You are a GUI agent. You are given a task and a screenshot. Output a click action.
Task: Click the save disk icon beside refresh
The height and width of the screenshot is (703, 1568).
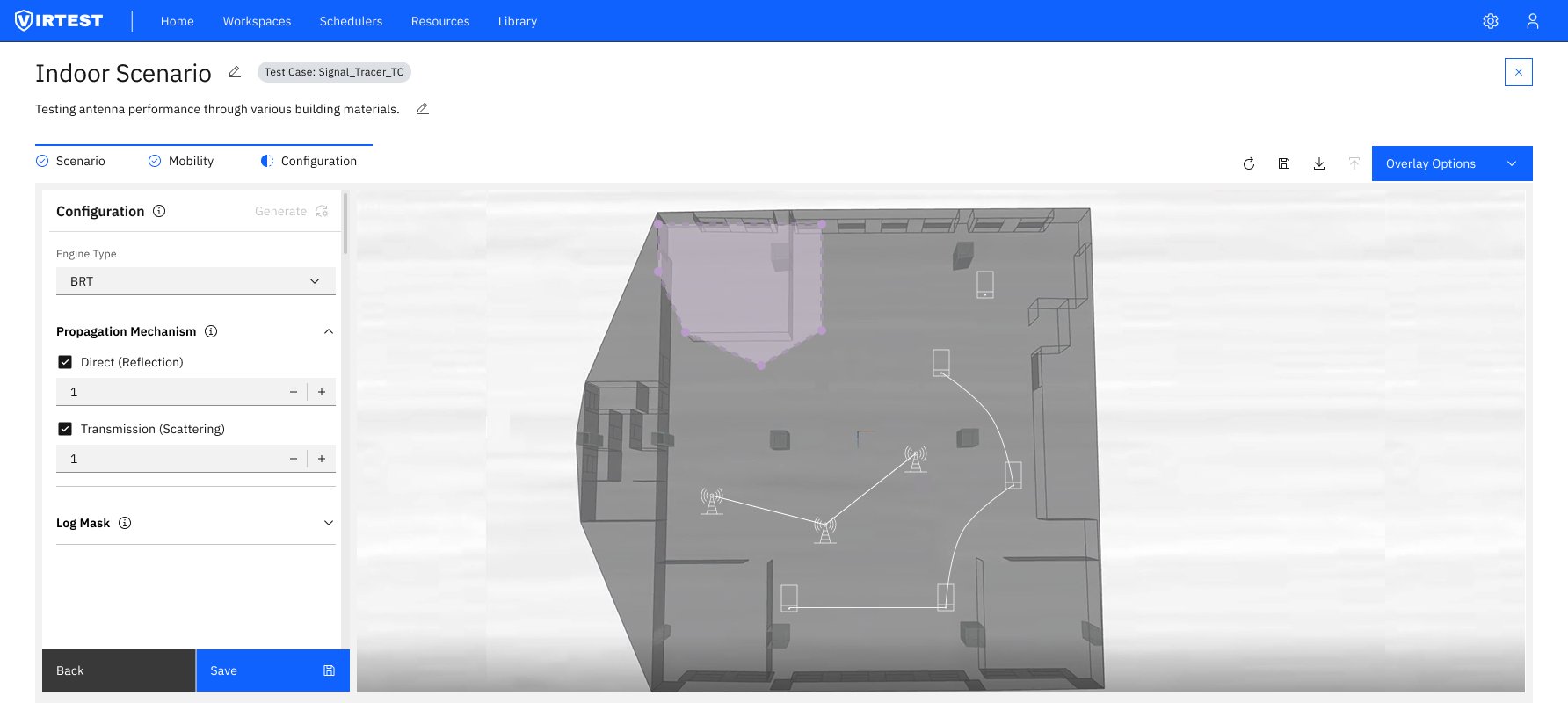click(1283, 163)
